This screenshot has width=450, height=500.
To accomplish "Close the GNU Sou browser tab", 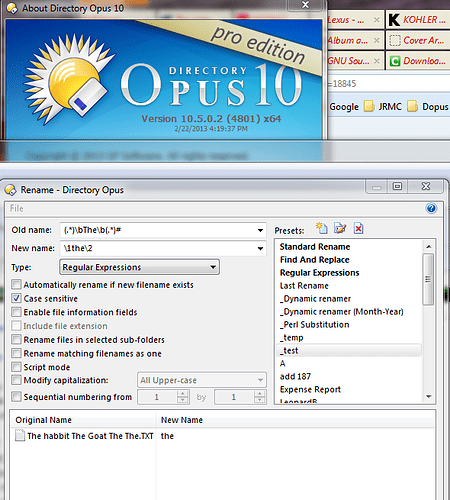I will click(377, 61).
